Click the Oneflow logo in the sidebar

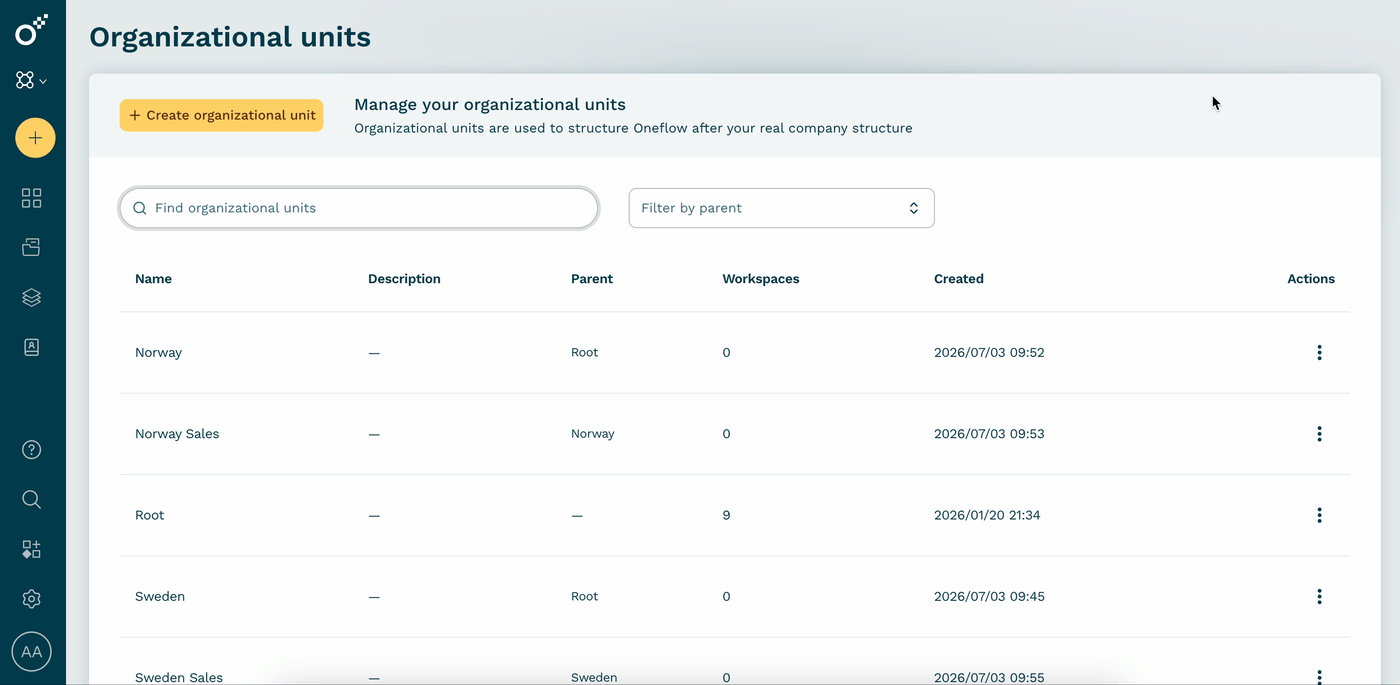[x=31, y=30]
